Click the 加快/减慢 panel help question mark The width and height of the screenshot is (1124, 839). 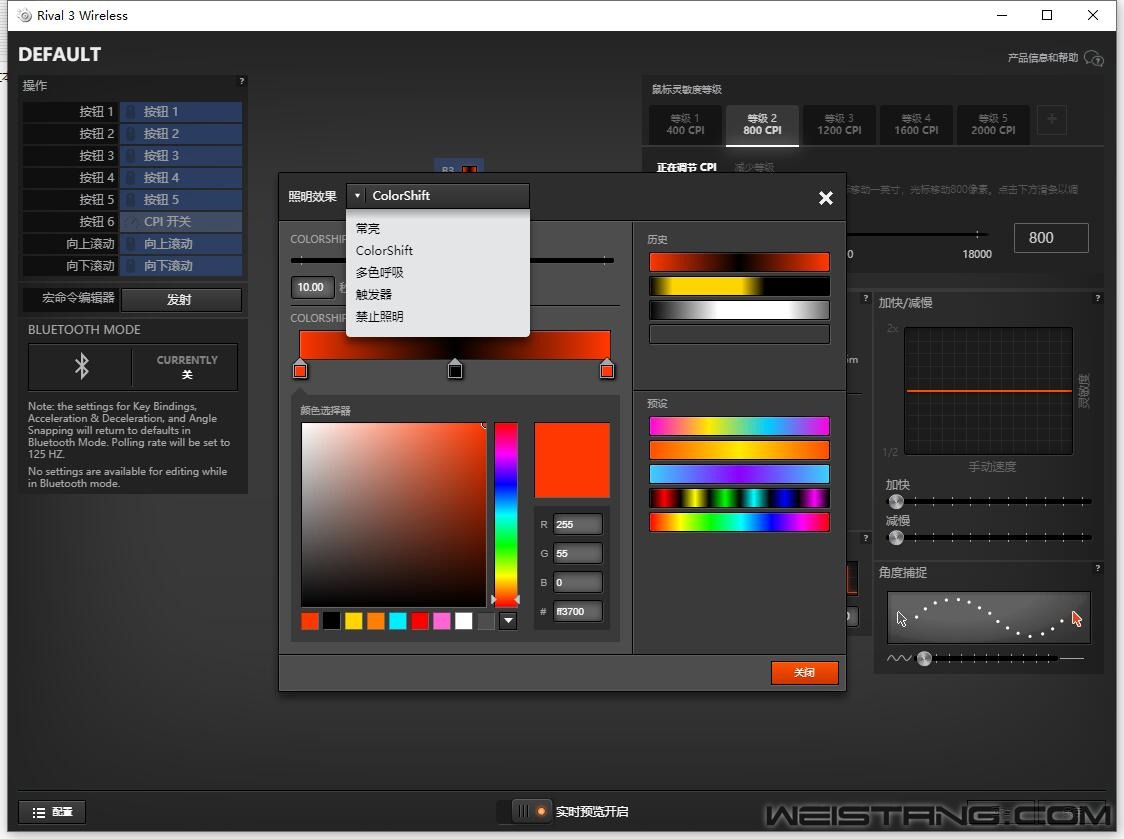tap(1097, 298)
